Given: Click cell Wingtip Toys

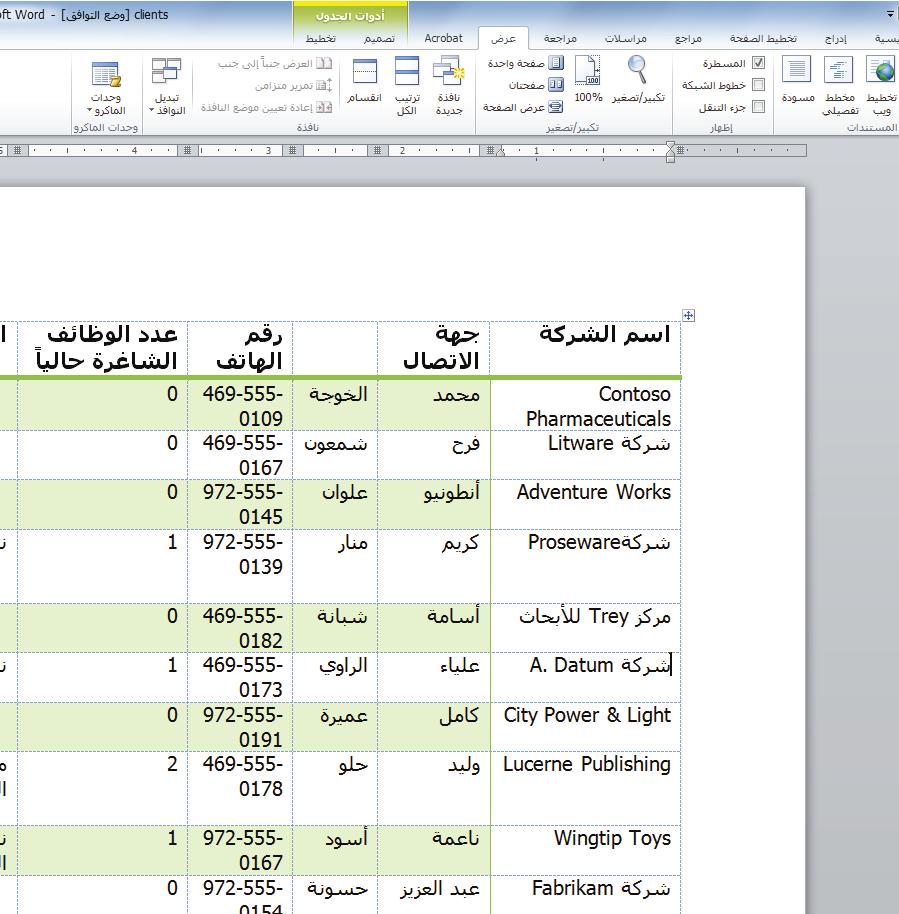Looking at the screenshot, I should click(612, 839).
